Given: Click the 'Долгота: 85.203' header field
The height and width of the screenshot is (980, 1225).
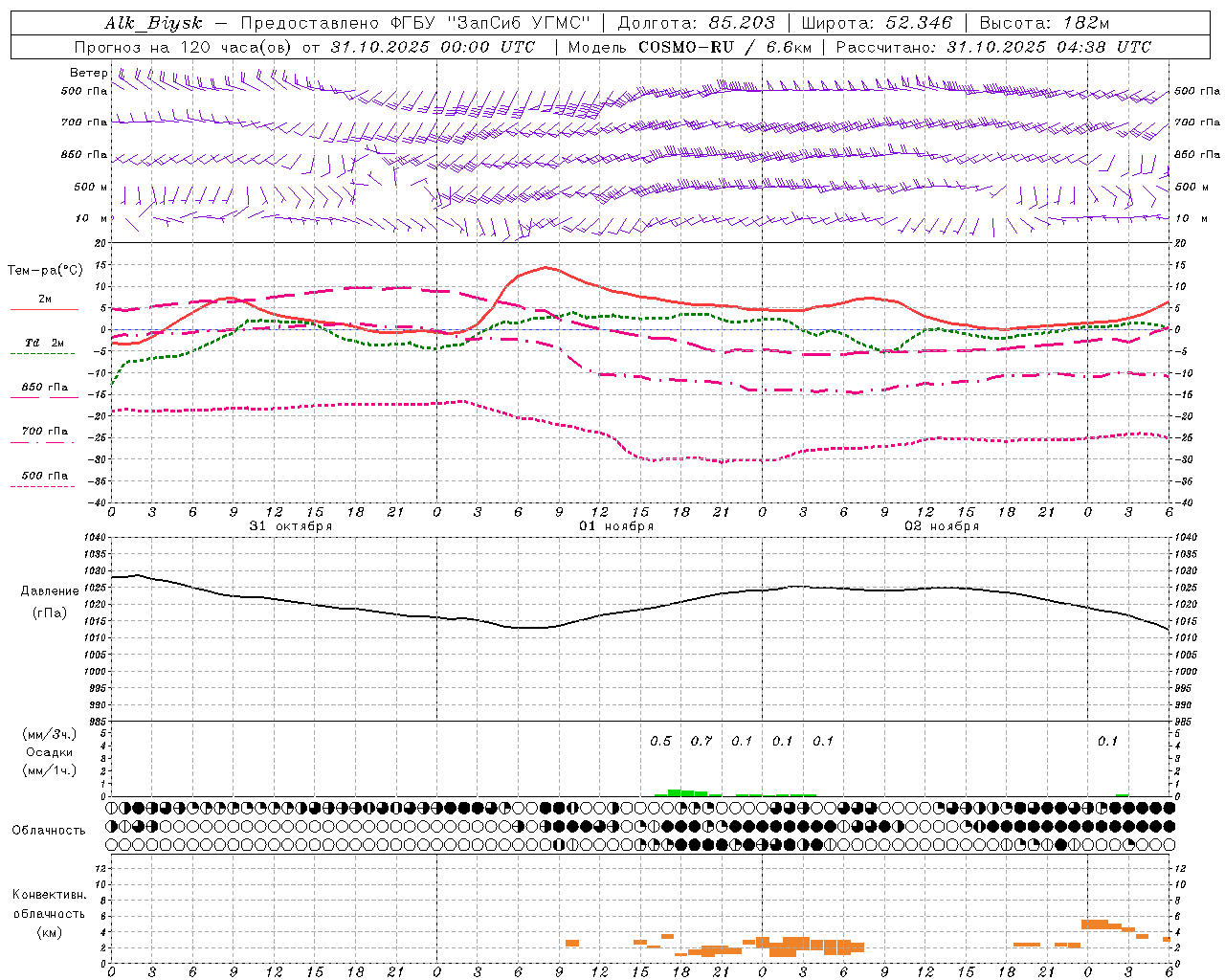Looking at the screenshot, I should click(697, 24).
